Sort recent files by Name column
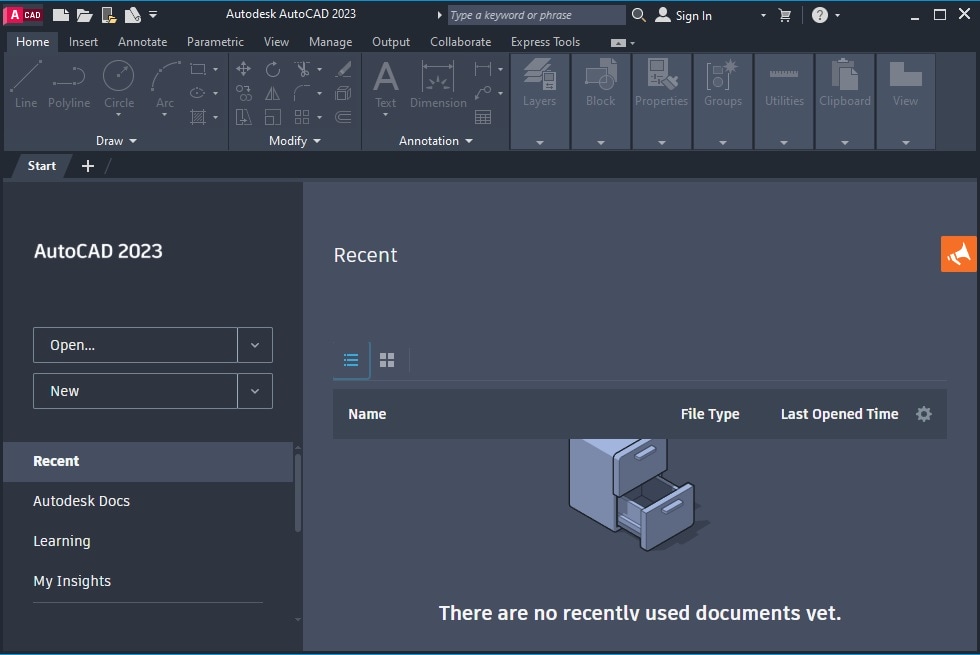Viewport: 980px width, 655px height. [x=367, y=414]
